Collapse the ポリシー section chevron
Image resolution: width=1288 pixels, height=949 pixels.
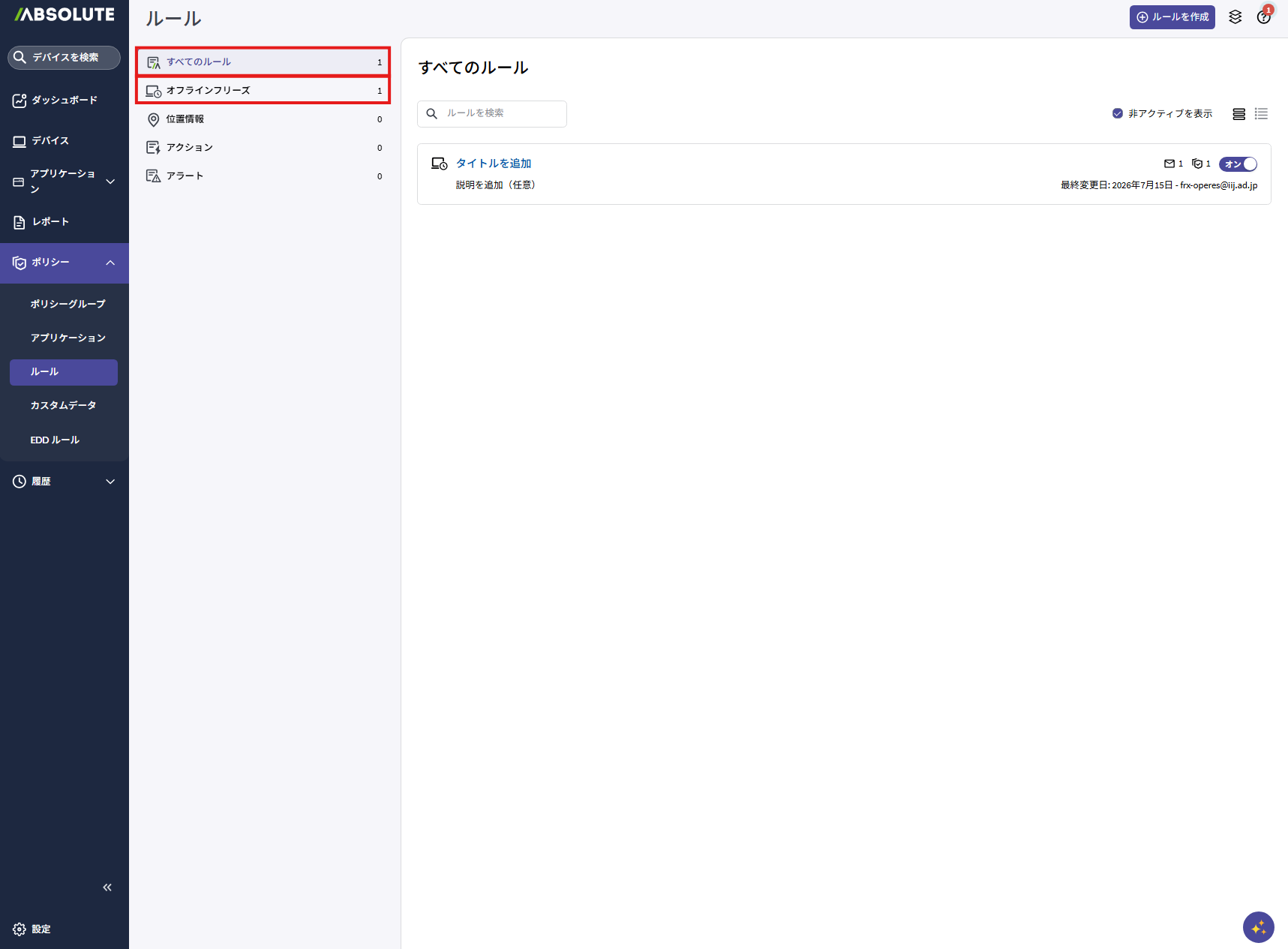coord(110,263)
